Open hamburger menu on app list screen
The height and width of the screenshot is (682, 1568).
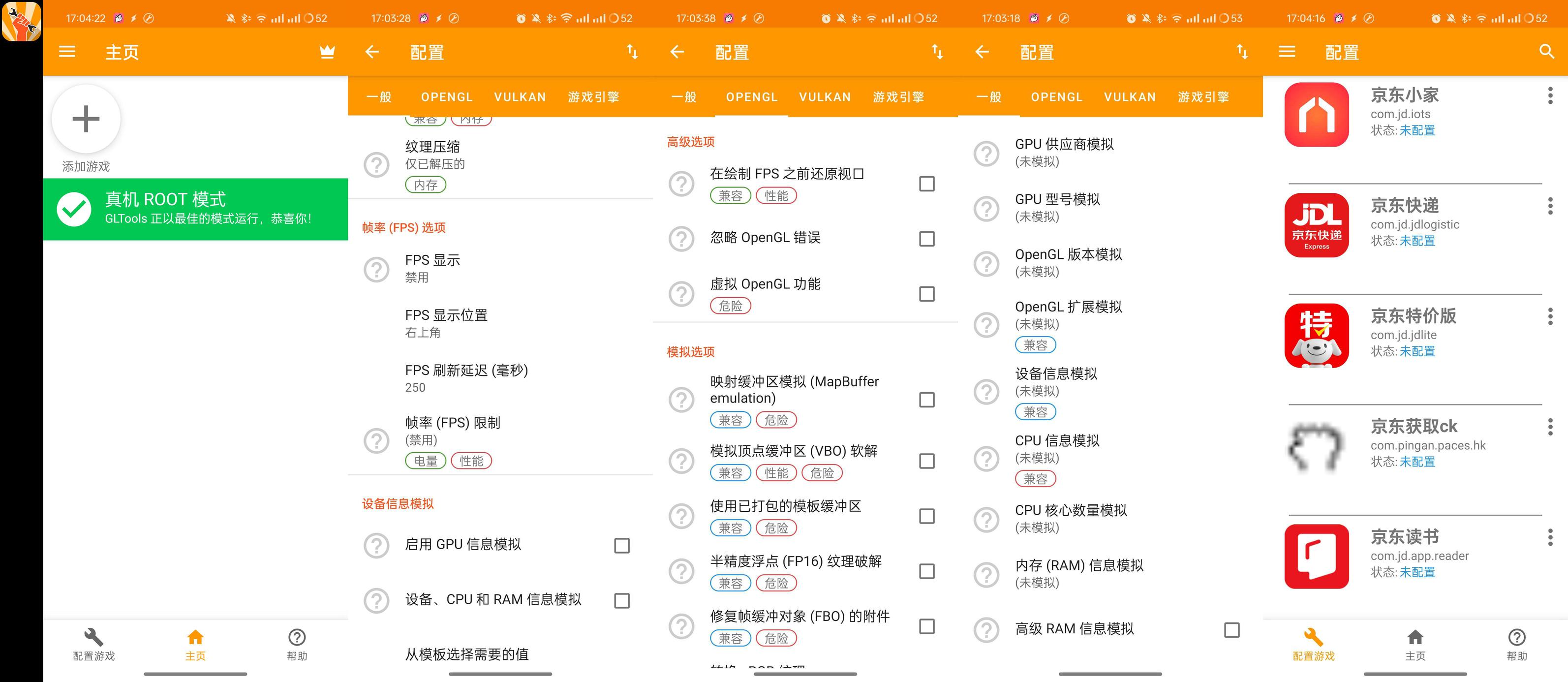[x=1287, y=52]
